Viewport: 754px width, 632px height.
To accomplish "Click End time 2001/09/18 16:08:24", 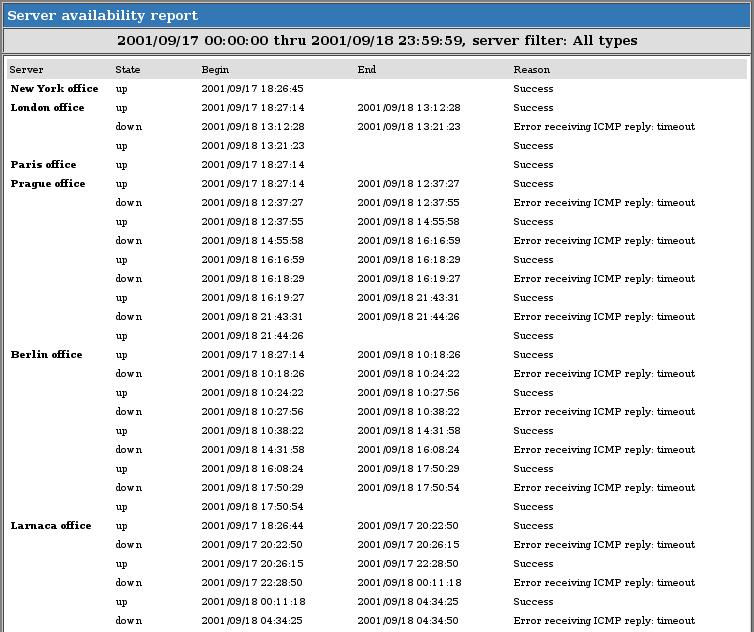I will [x=408, y=450].
